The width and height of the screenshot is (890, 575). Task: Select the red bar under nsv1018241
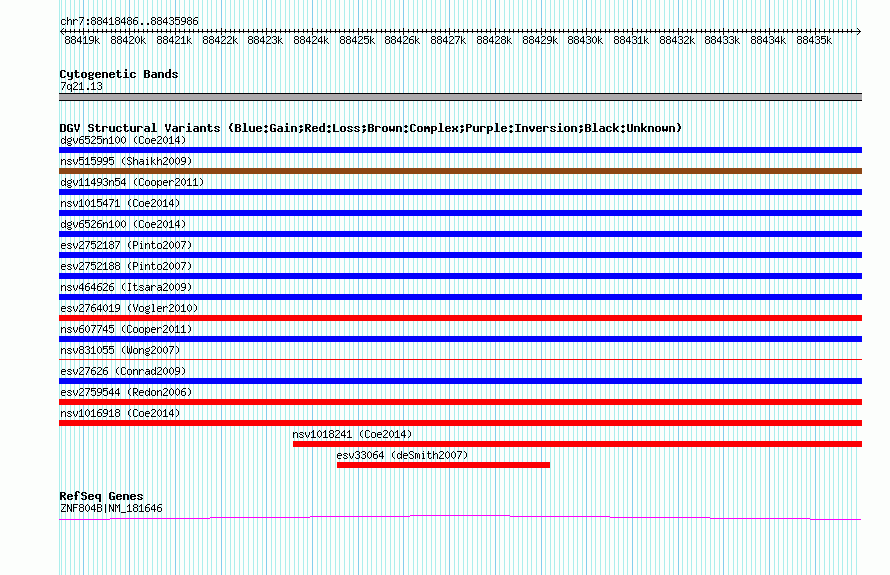click(x=577, y=444)
